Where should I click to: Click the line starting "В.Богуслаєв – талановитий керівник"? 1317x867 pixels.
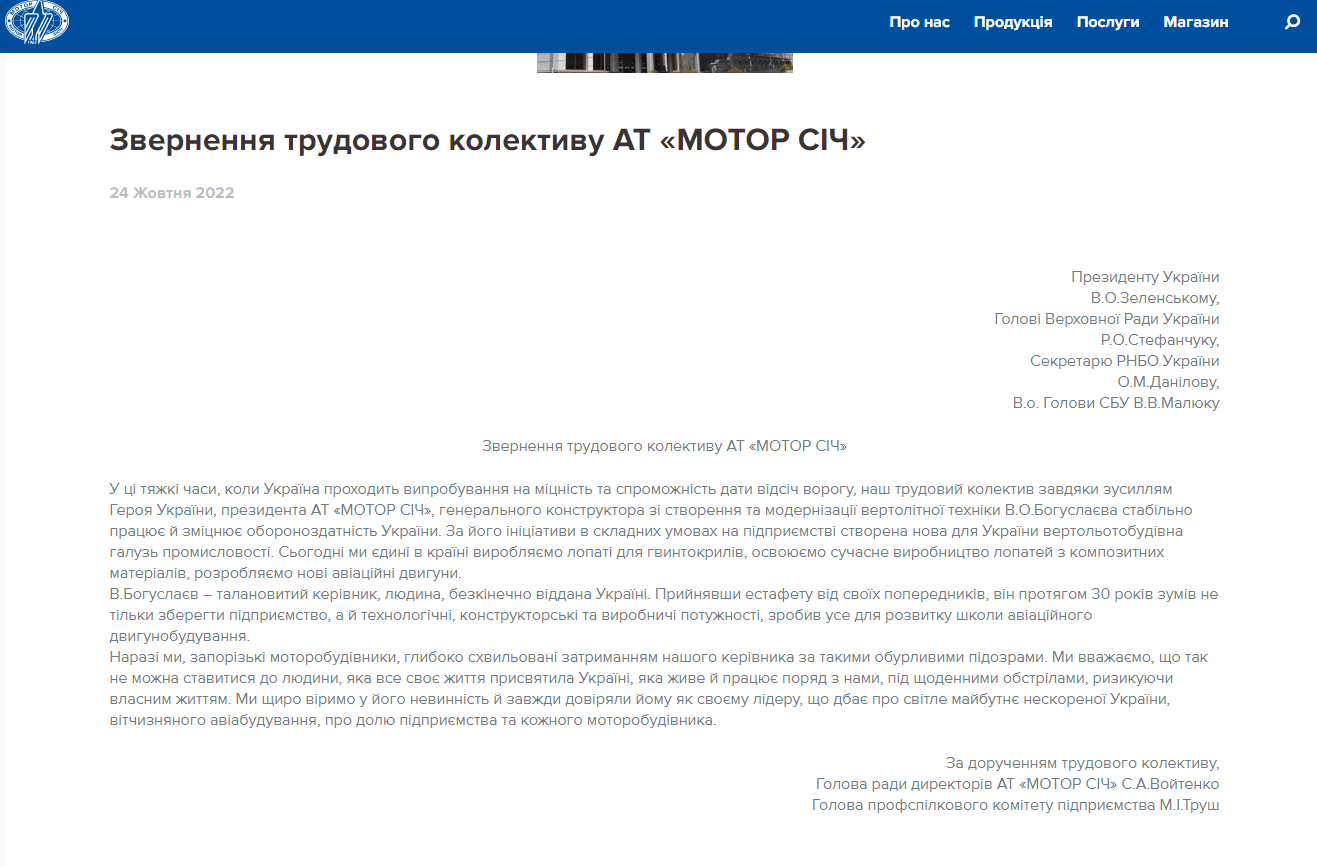pyautogui.click(x=664, y=594)
